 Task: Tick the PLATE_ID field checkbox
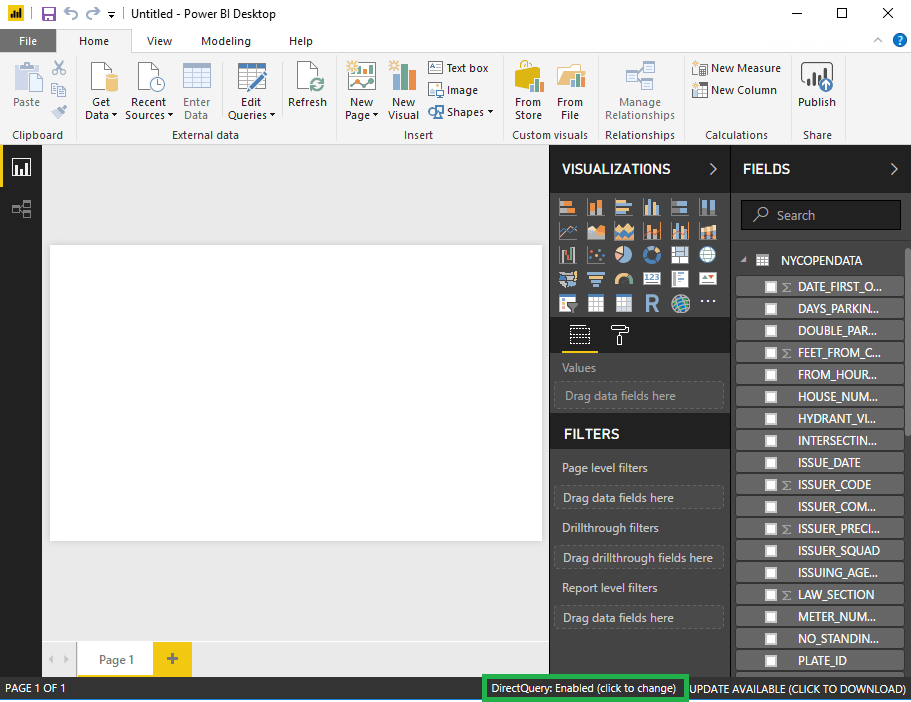771,661
